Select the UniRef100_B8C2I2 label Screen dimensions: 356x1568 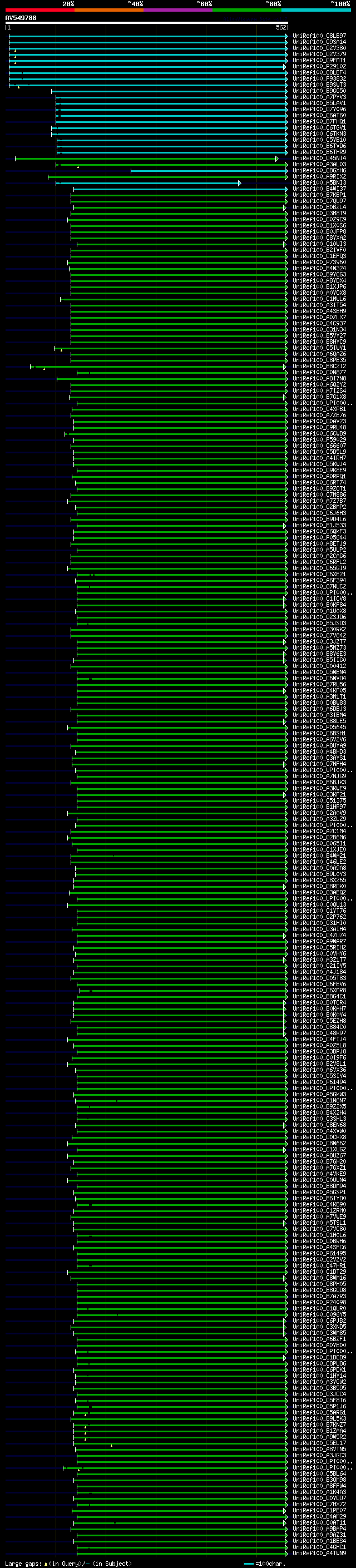point(319,367)
